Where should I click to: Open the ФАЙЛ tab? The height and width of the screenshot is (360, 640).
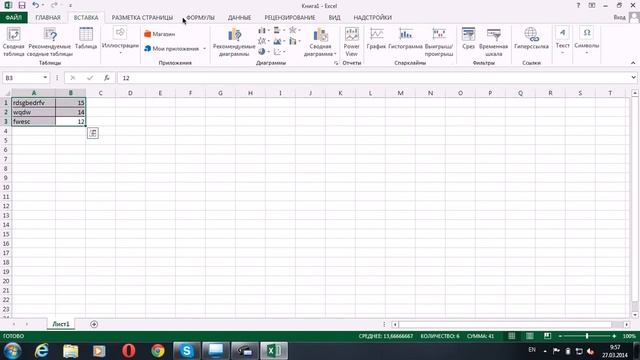[x=13, y=18]
